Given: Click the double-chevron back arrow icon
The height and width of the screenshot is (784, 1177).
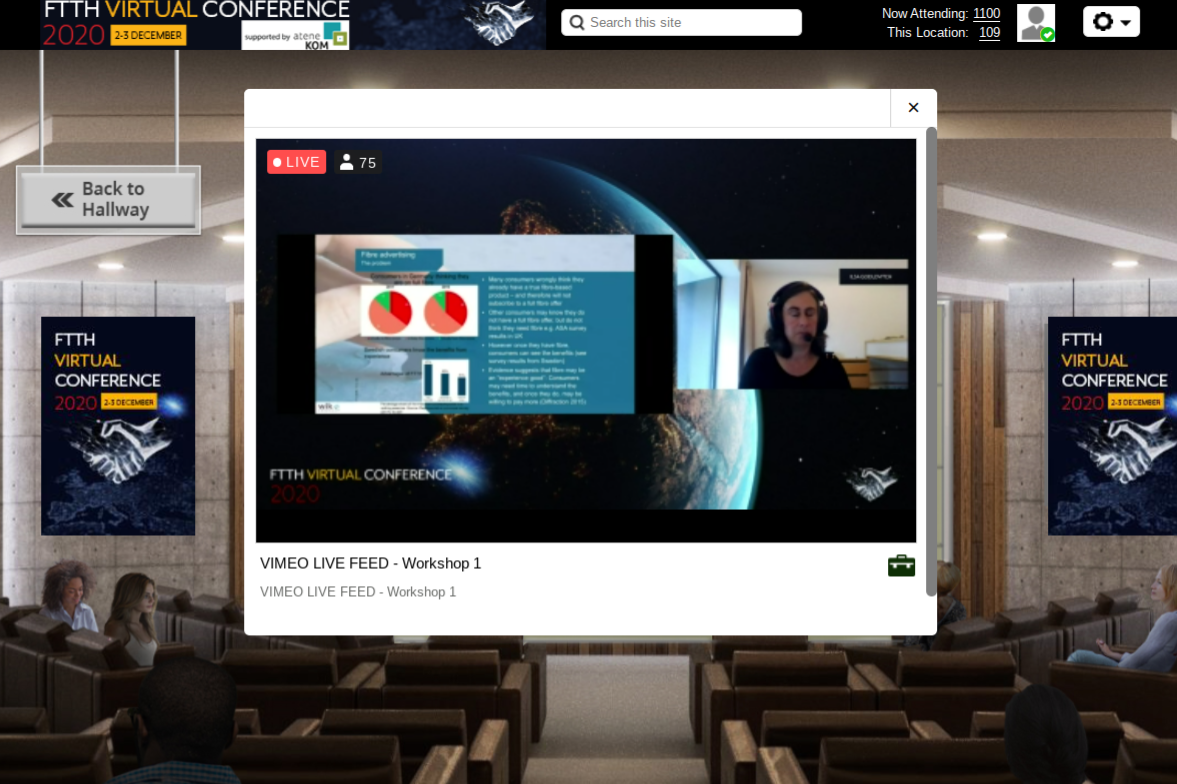Looking at the screenshot, I should 62,200.
